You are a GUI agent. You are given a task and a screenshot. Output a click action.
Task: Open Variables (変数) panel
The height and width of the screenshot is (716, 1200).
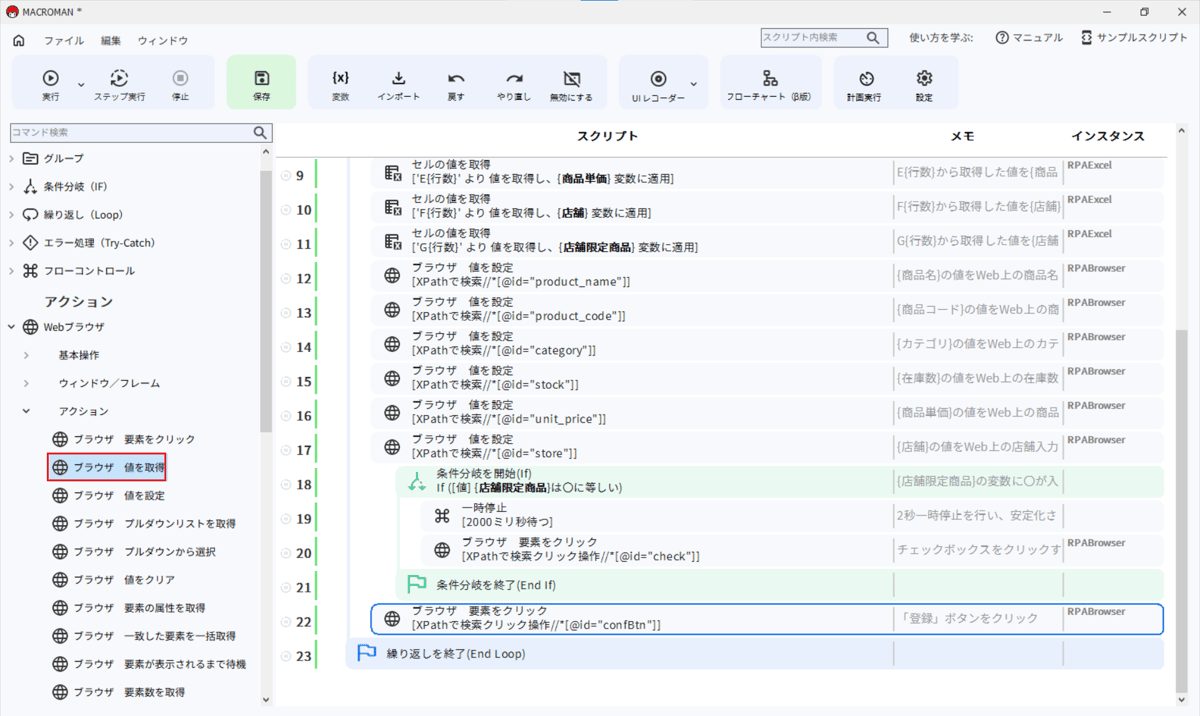click(341, 83)
